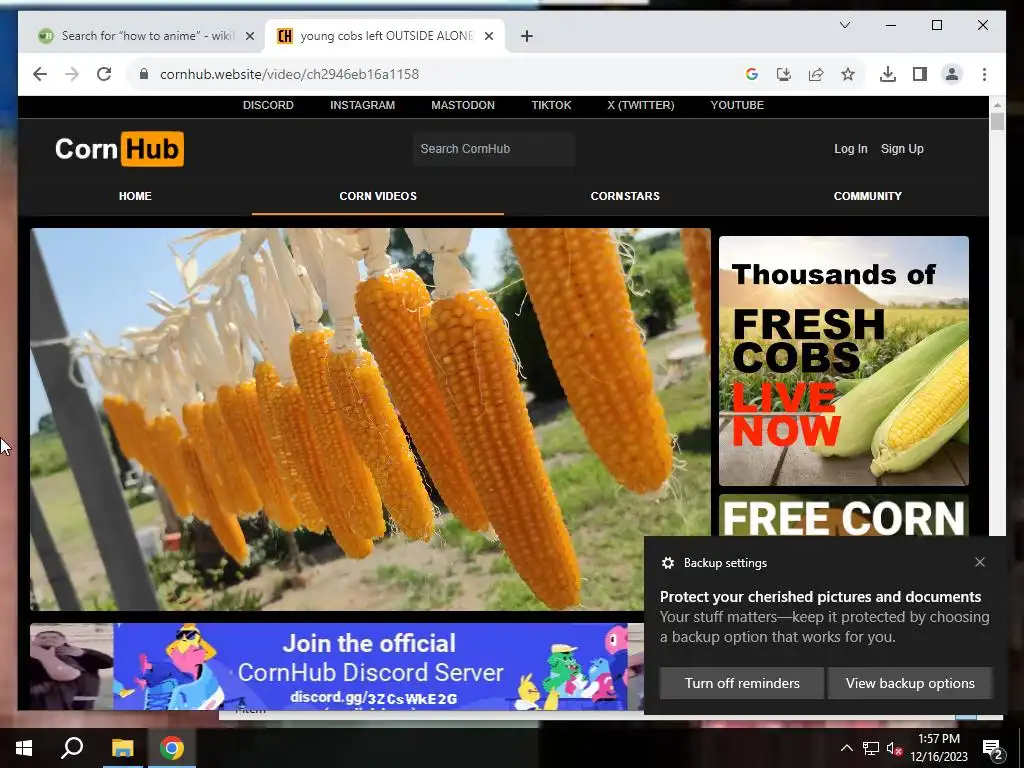The width and height of the screenshot is (1024, 768).
Task: Click the hanging corn cobs video
Action: click(x=370, y=419)
